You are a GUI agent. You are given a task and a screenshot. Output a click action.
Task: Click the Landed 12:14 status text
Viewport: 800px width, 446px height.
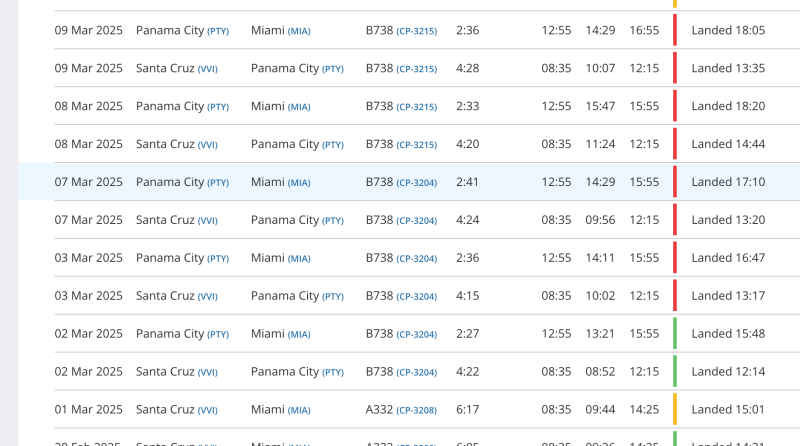tap(728, 372)
